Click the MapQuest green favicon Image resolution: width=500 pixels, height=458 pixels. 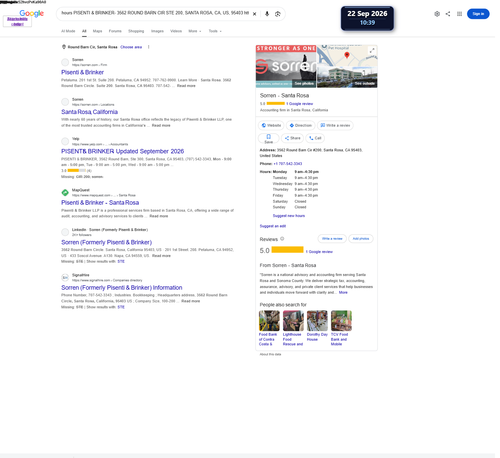[66, 194]
